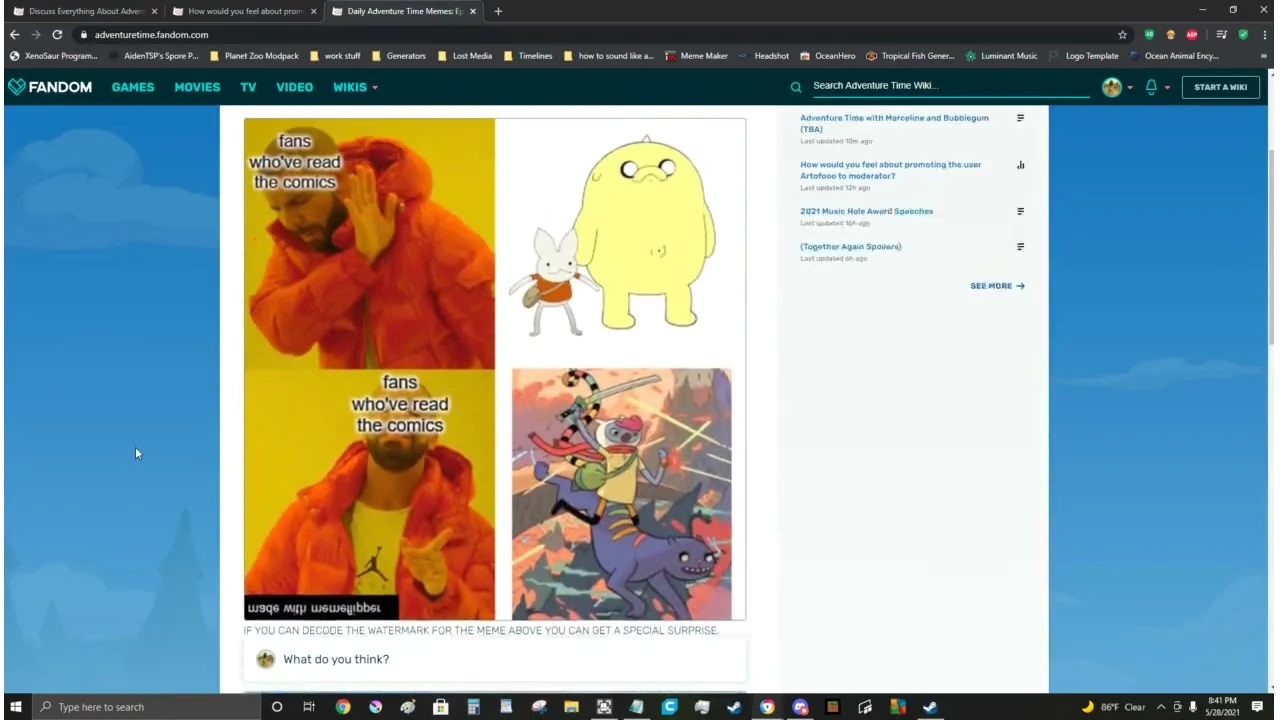
Task: Click the browser refresh icon
Action: (57, 34)
